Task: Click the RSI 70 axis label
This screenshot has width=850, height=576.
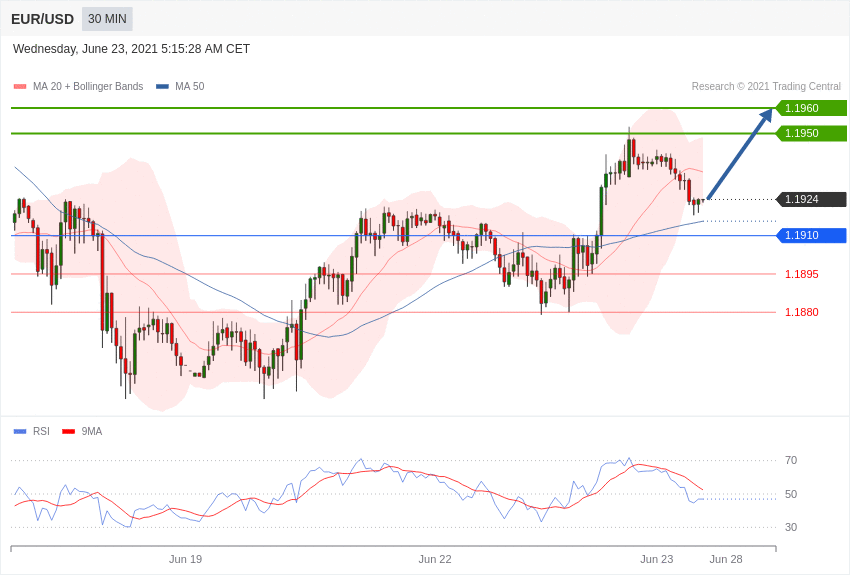Action: click(x=791, y=461)
